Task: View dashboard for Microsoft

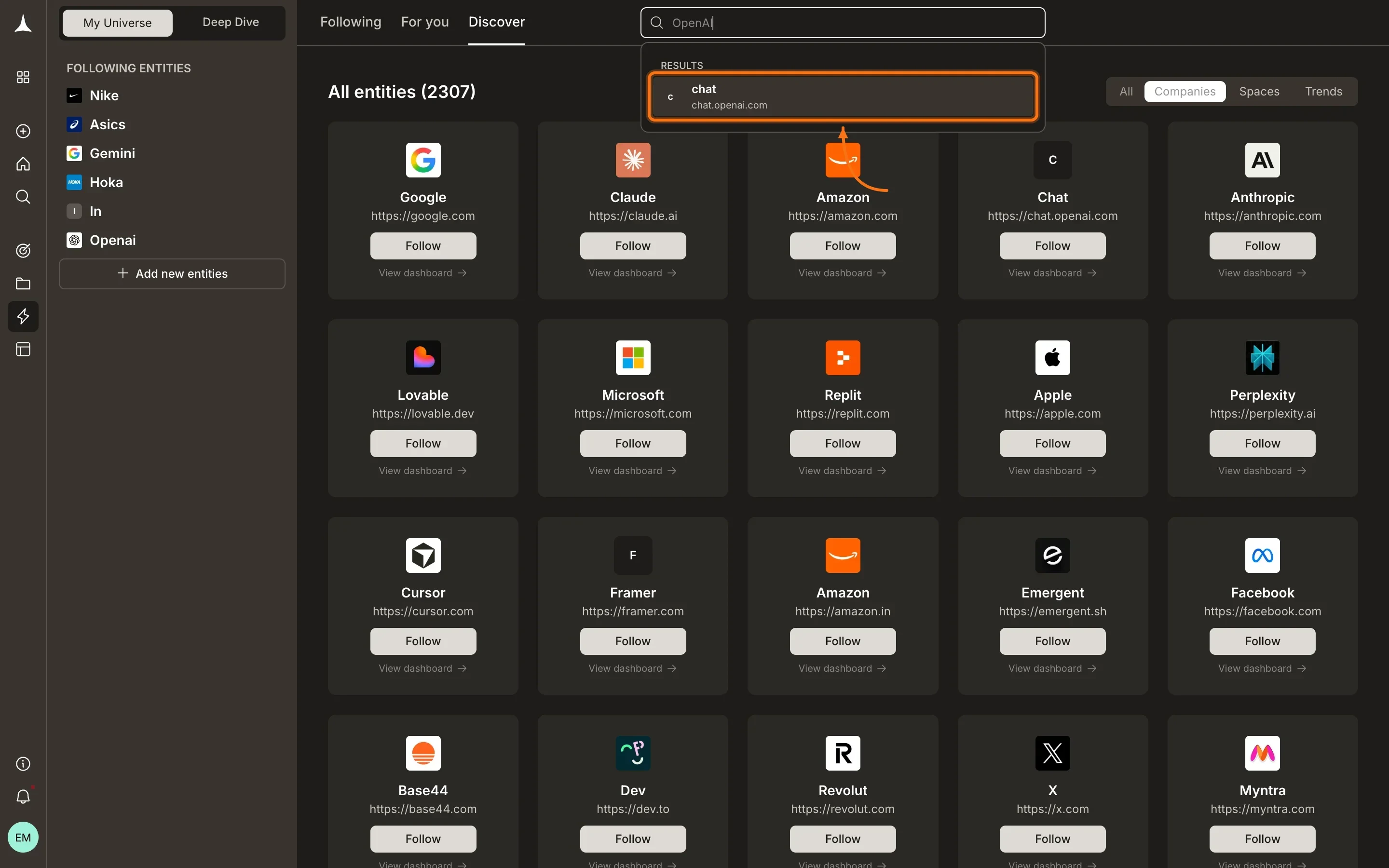Action: [x=633, y=471]
